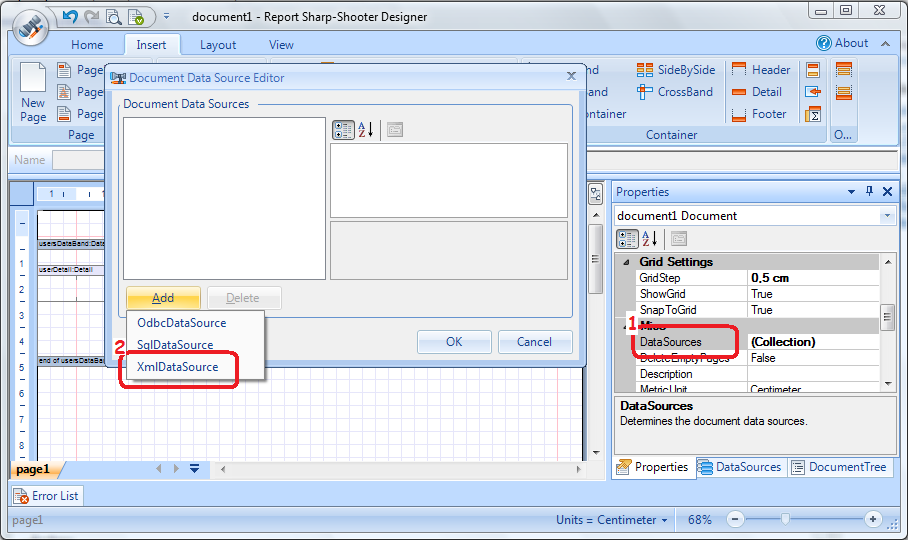Open the Home ribbon tab
This screenshot has height=540, width=908.
pyautogui.click(x=87, y=45)
